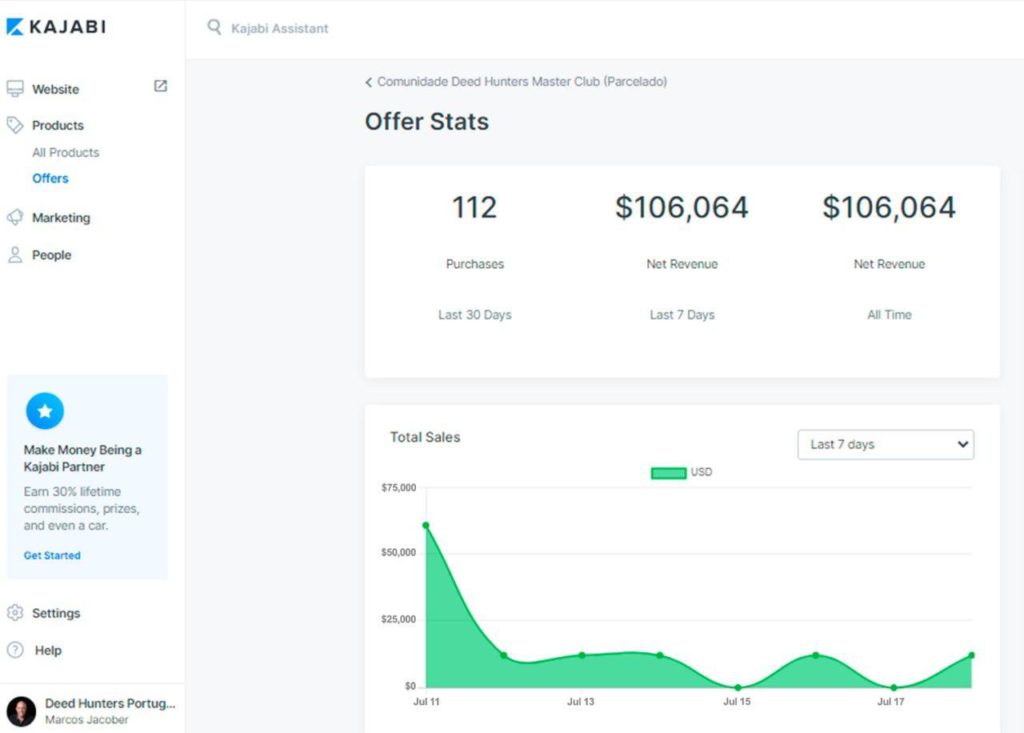Click the People person icon

click(15, 255)
